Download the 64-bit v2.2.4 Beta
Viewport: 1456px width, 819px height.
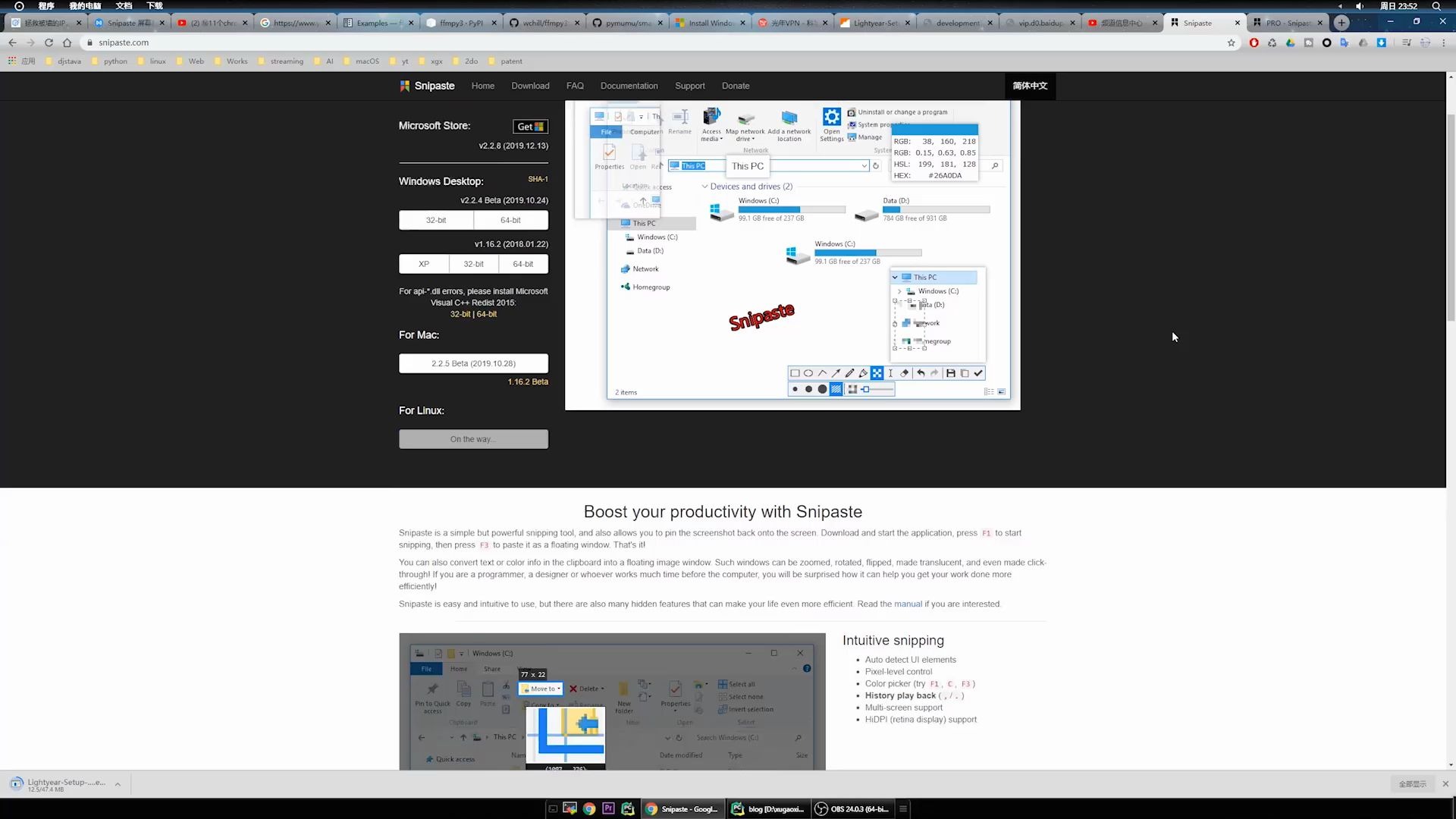pos(510,220)
